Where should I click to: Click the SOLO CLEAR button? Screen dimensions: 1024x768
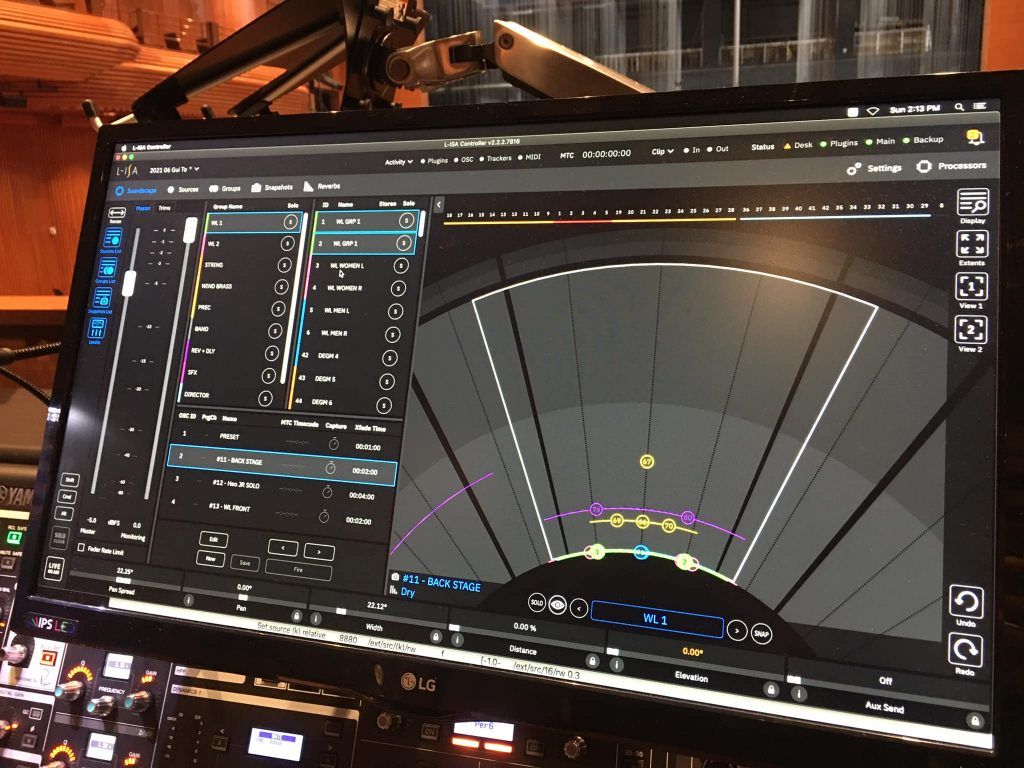click(59, 539)
